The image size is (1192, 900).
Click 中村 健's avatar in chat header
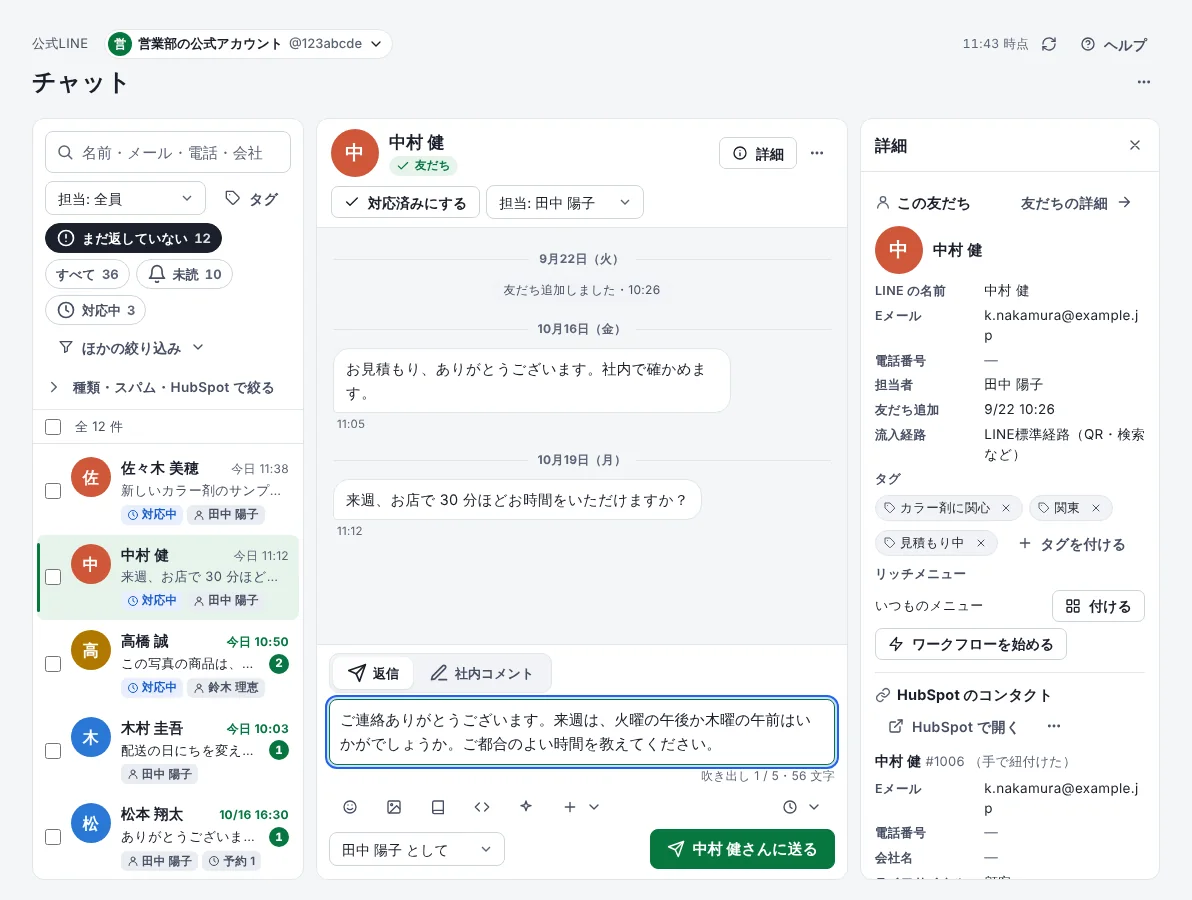[x=355, y=153]
